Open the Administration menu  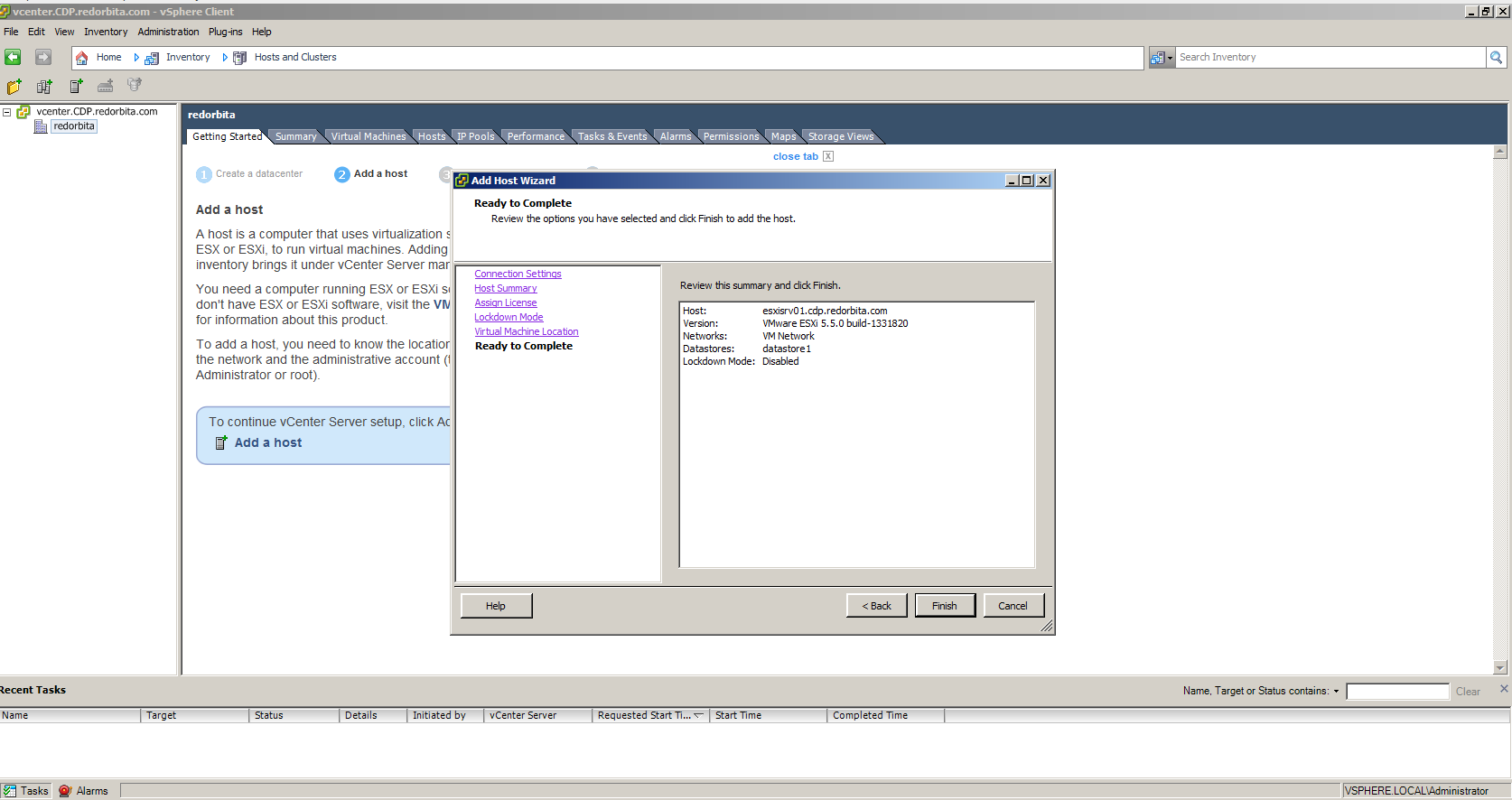[x=168, y=32]
